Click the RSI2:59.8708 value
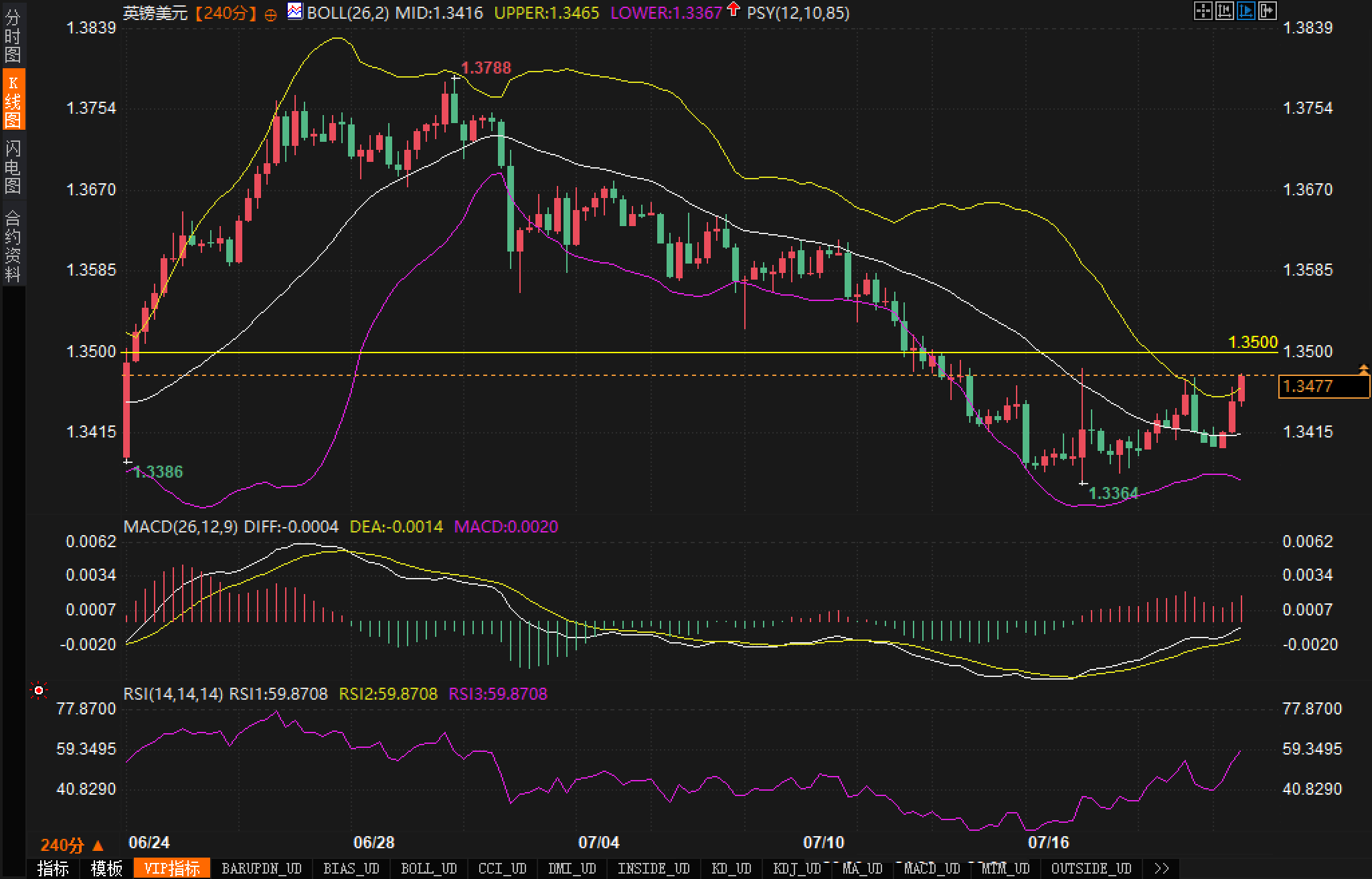Screen dimensions: 1372x879 click(388, 694)
